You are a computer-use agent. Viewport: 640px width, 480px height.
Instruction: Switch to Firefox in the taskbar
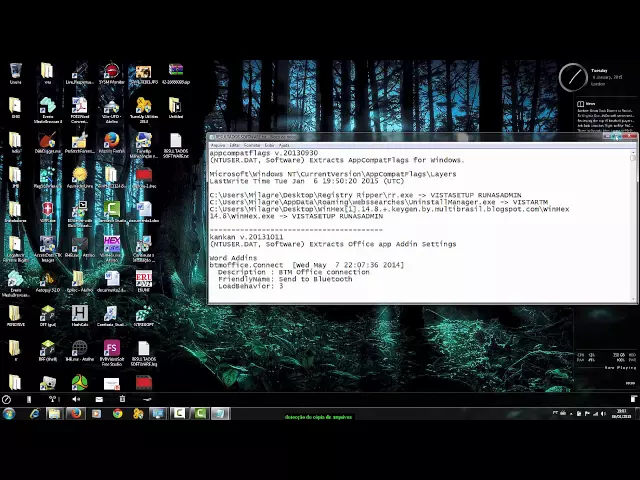(76, 413)
